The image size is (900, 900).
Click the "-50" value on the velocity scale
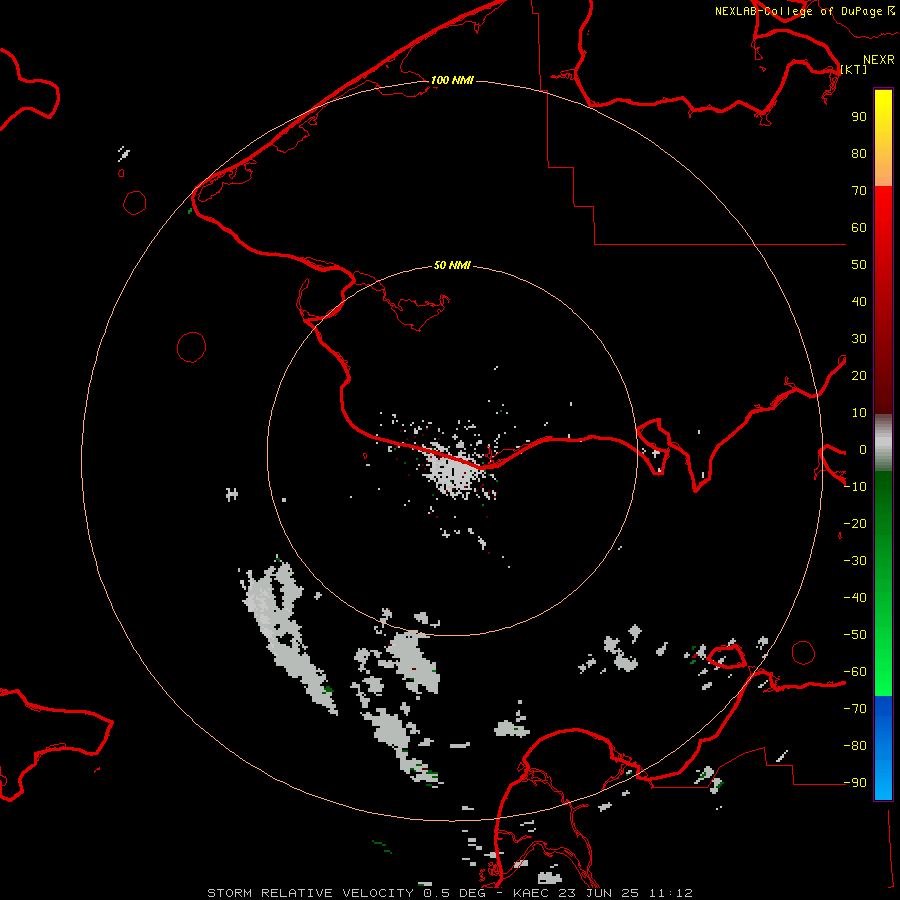855,635
